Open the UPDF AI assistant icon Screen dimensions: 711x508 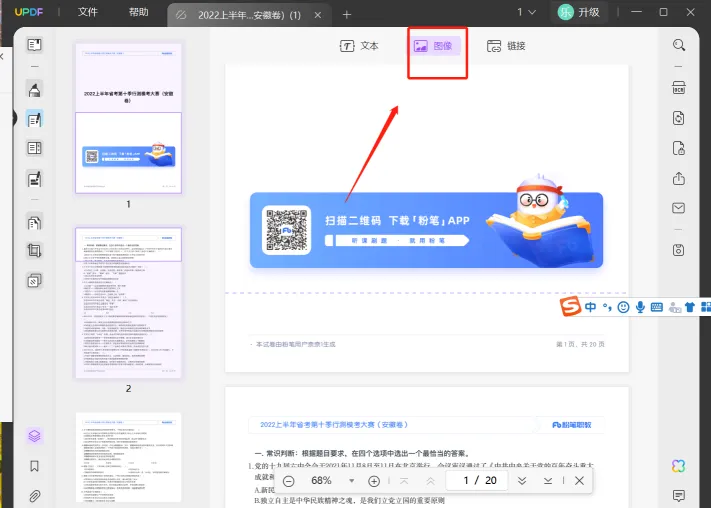click(x=679, y=466)
